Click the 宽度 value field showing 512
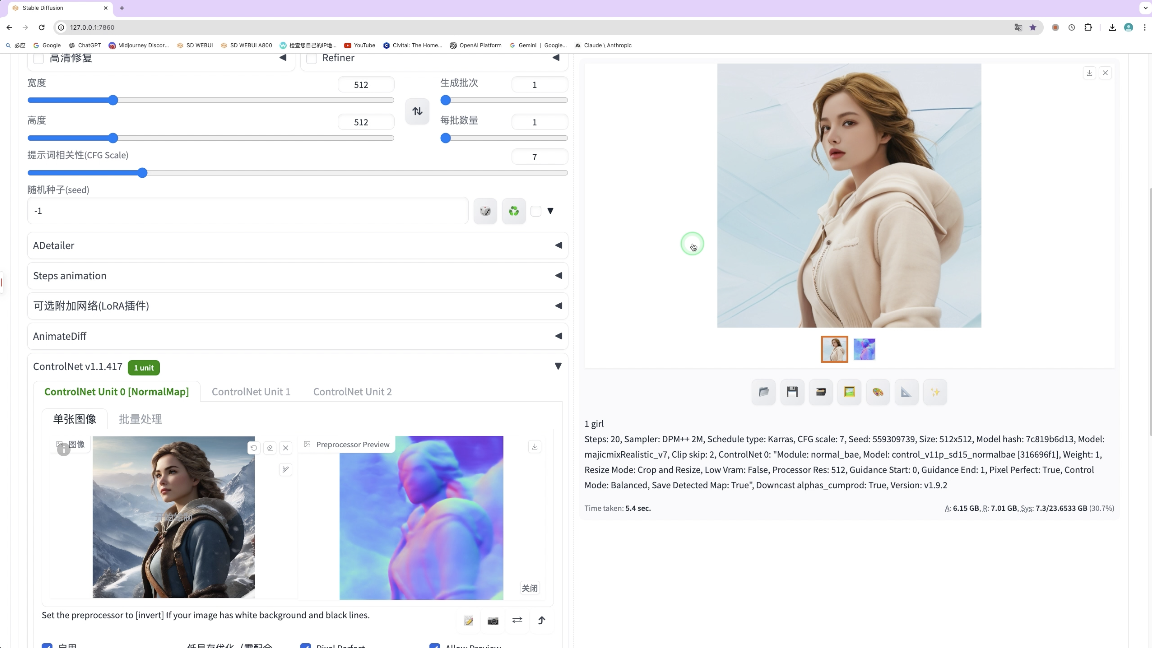 [366, 84]
